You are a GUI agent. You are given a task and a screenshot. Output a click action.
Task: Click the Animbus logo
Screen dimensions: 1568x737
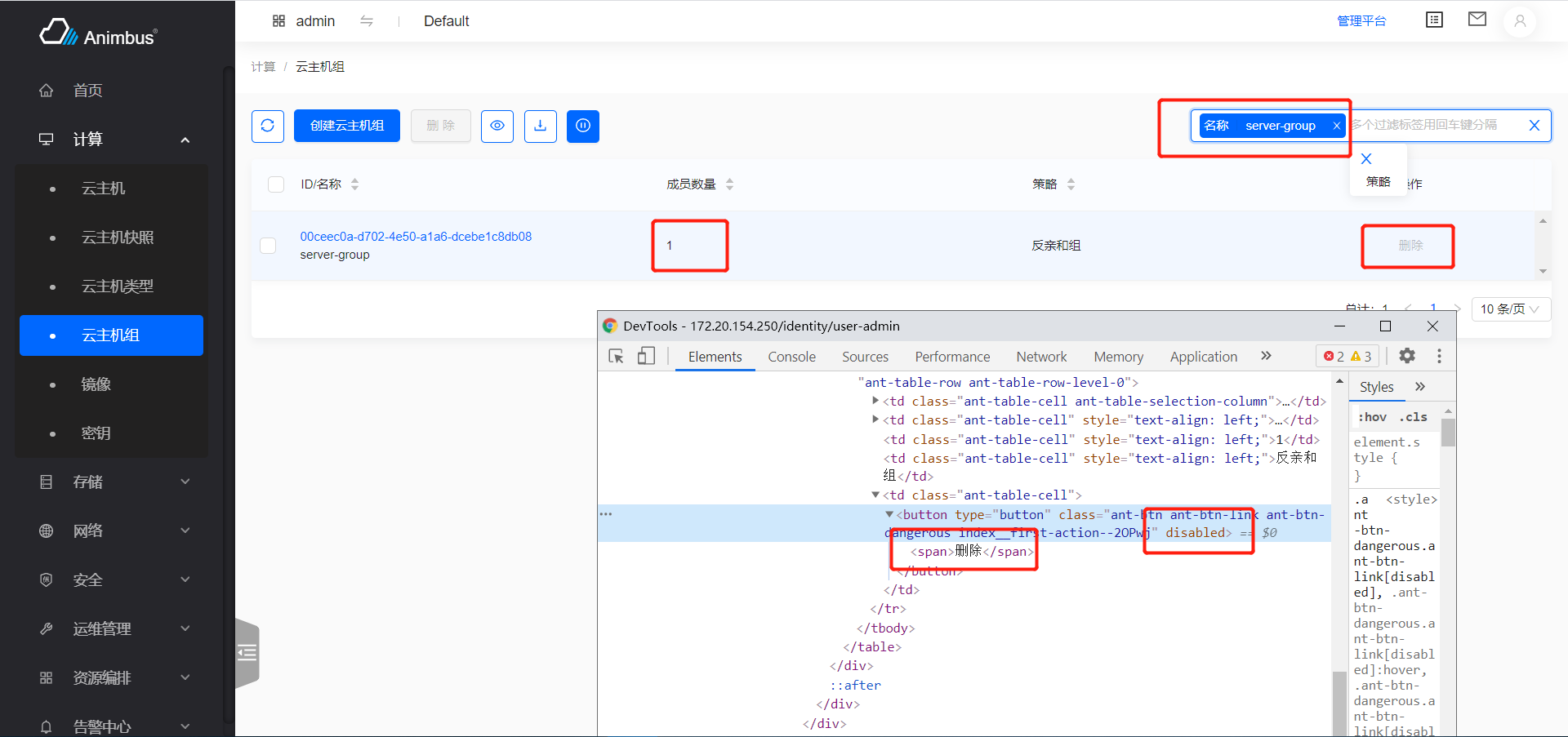point(99,33)
